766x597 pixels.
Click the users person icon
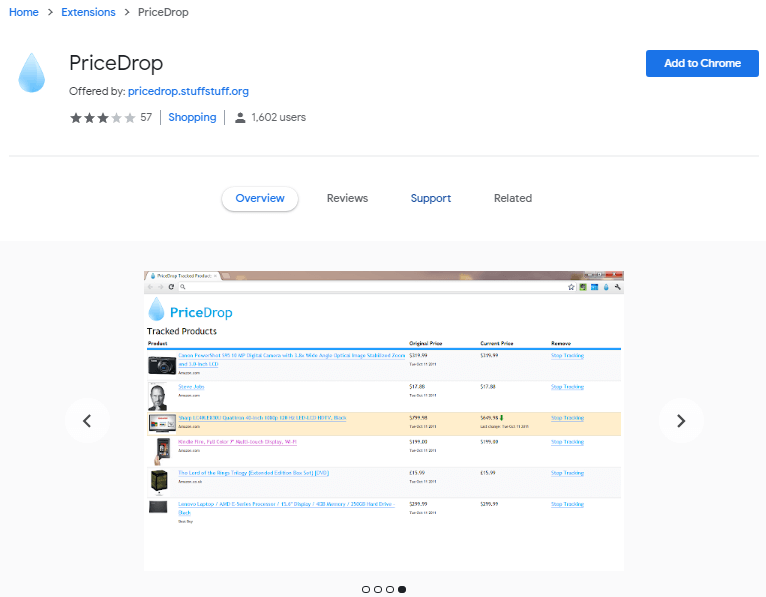coord(240,118)
